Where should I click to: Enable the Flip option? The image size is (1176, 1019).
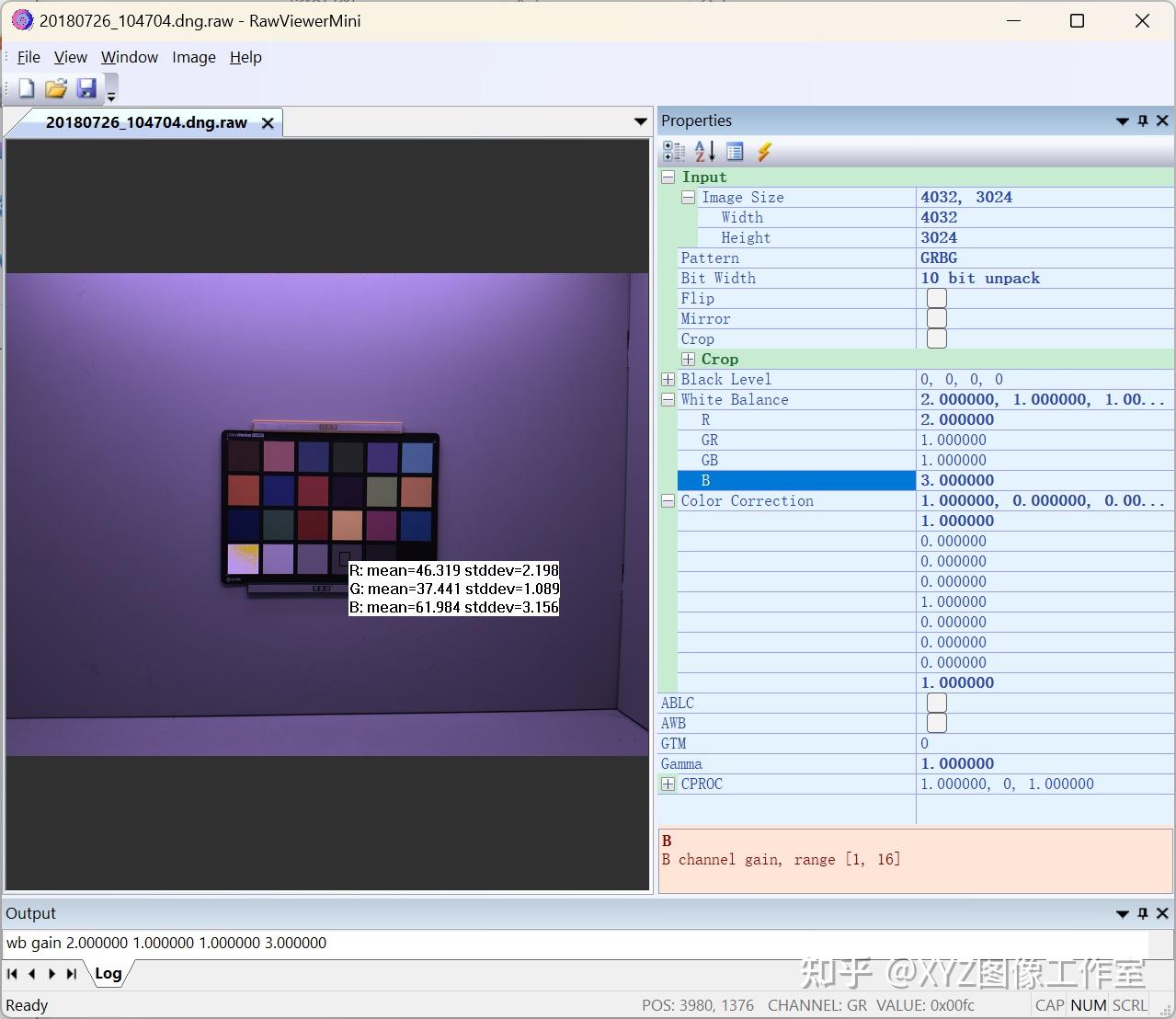click(935, 298)
